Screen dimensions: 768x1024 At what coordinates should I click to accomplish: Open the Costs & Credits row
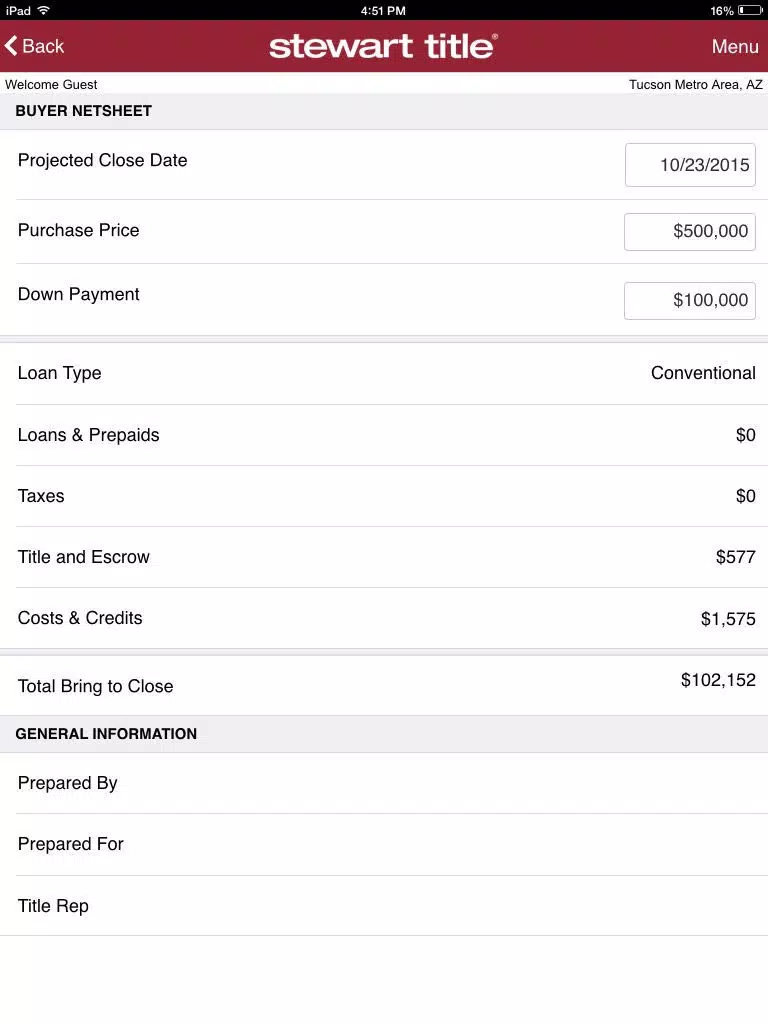tap(384, 618)
